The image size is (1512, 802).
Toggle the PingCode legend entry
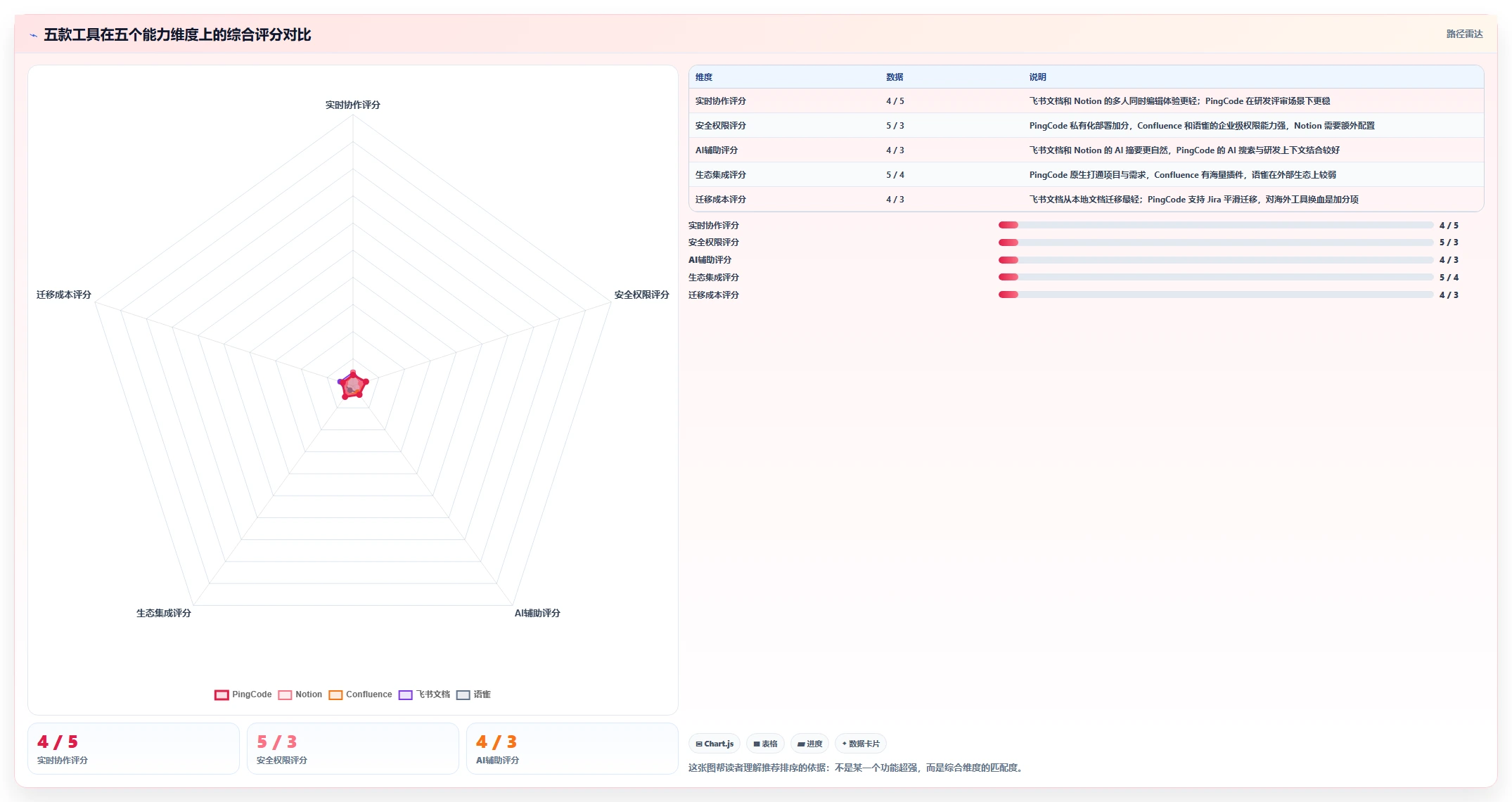pyautogui.click(x=243, y=694)
